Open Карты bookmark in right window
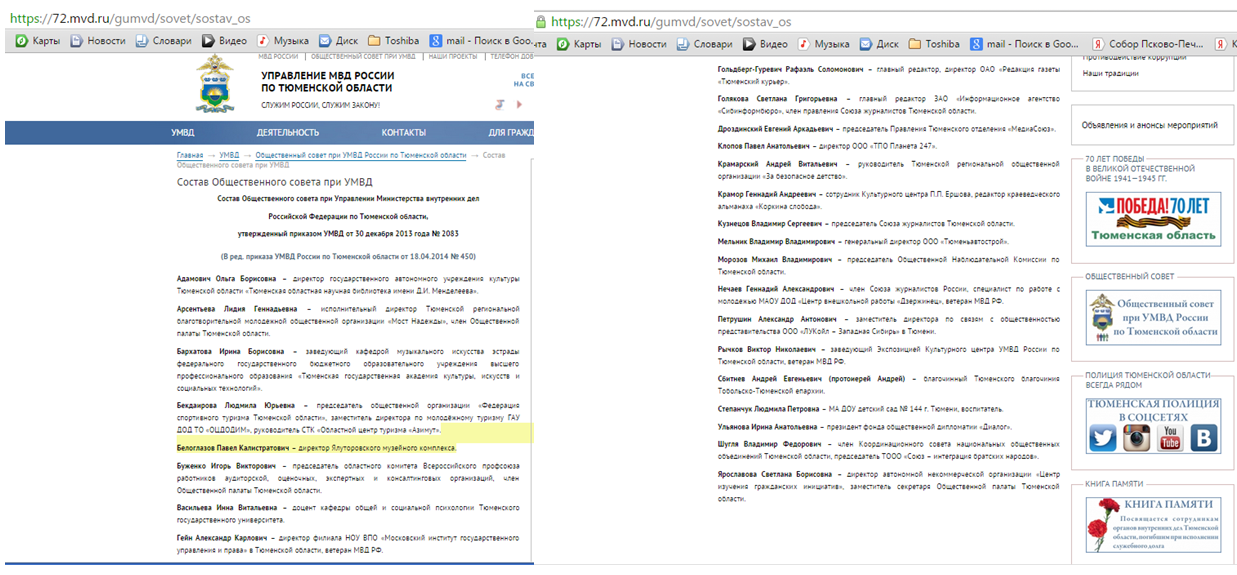This screenshot has width=1237, height=575. click(578, 44)
